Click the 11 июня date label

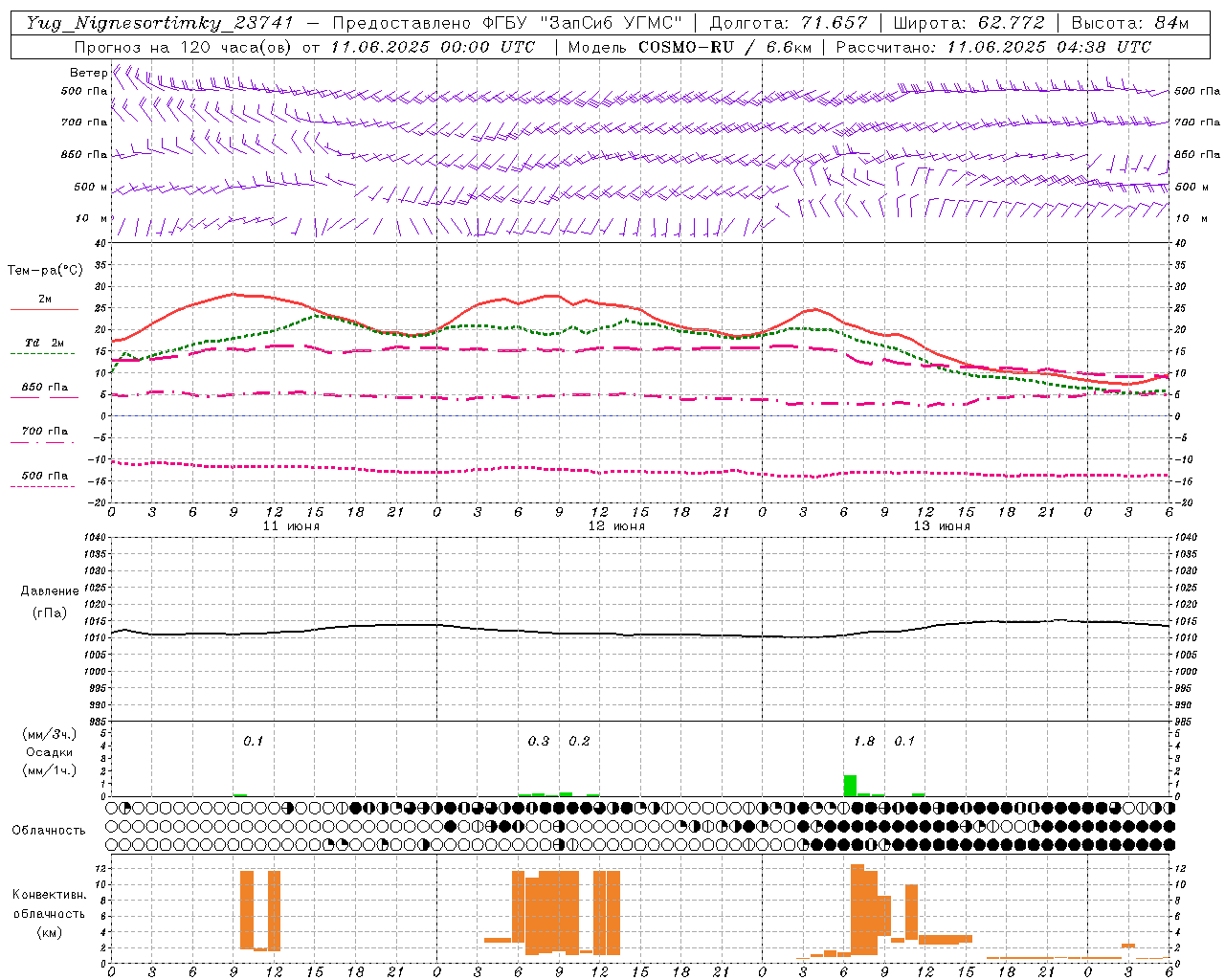291,526
